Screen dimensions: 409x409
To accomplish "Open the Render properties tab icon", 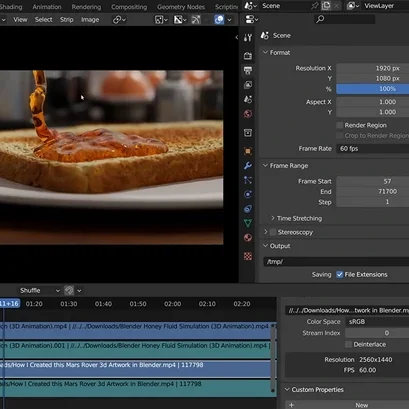I will pos(248,56).
